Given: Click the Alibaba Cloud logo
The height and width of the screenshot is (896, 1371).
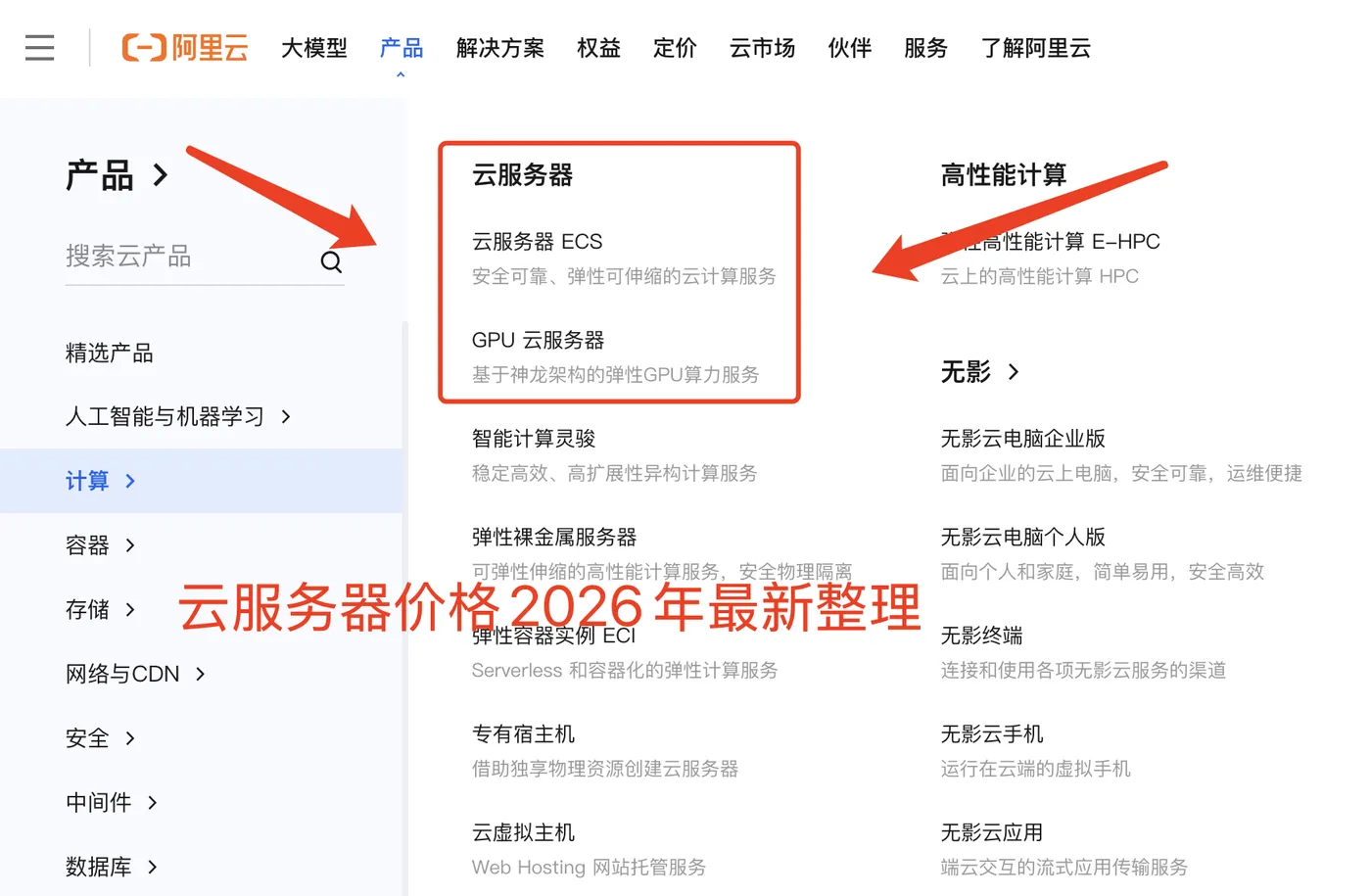Looking at the screenshot, I should point(185,47).
